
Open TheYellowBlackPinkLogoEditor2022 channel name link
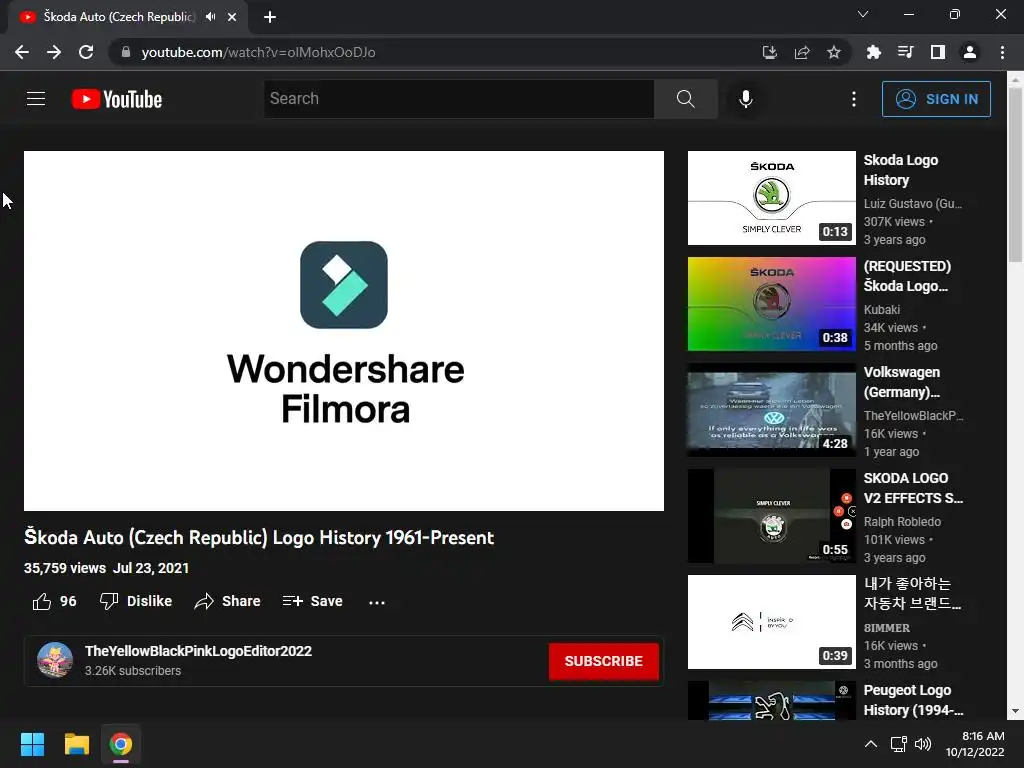pyautogui.click(x=198, y=651)
